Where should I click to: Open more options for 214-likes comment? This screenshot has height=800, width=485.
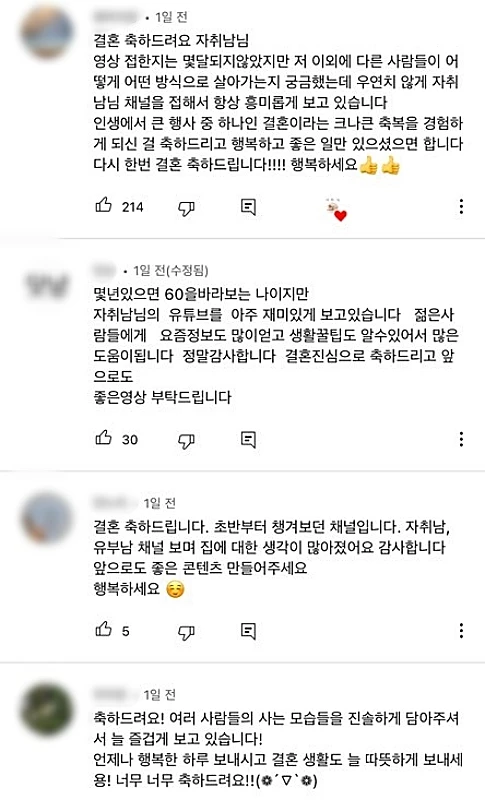[x=461, y=207]
